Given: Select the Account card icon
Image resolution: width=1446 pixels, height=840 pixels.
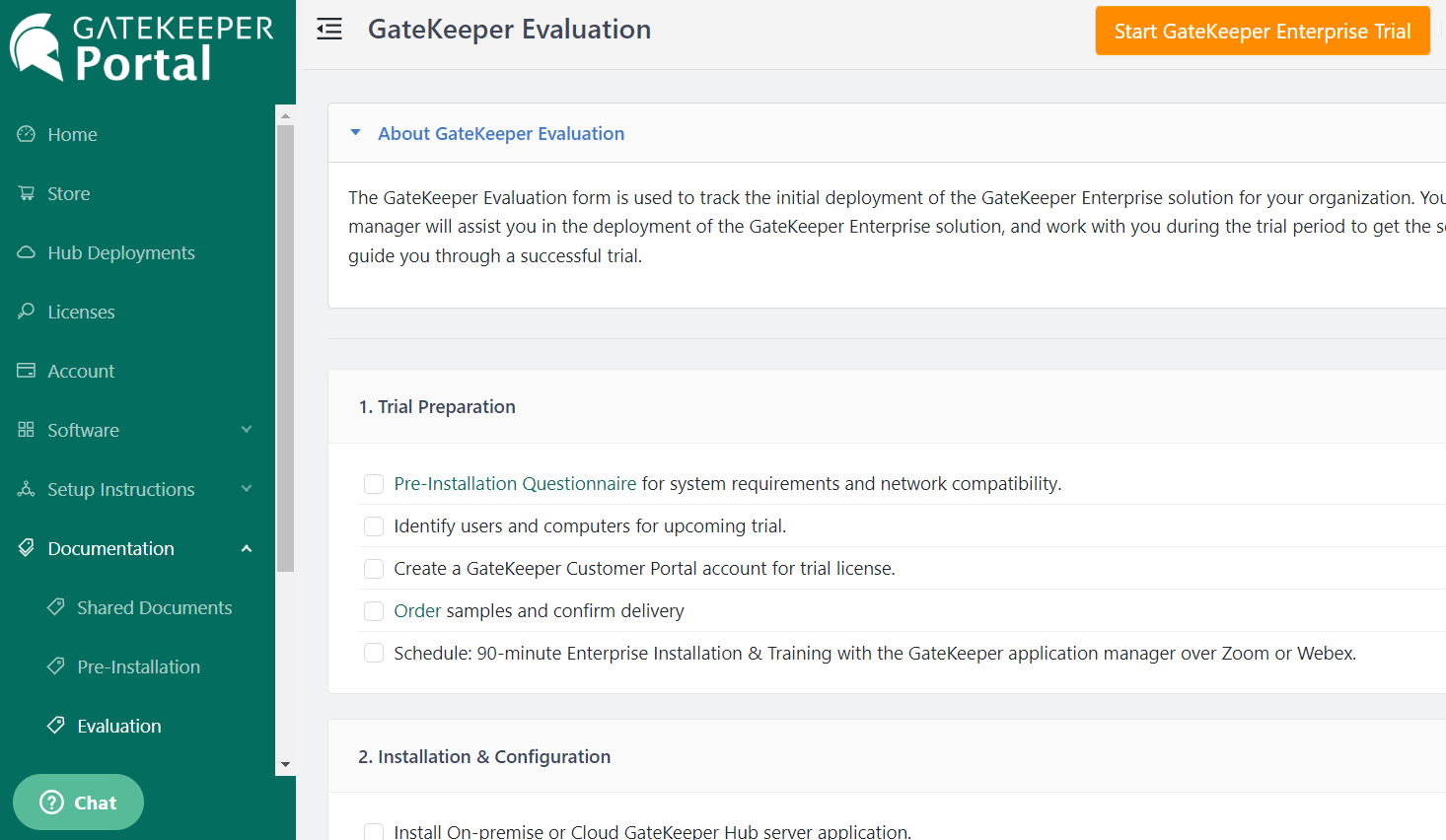Looking at the screenshot, I should pos(27,371).
